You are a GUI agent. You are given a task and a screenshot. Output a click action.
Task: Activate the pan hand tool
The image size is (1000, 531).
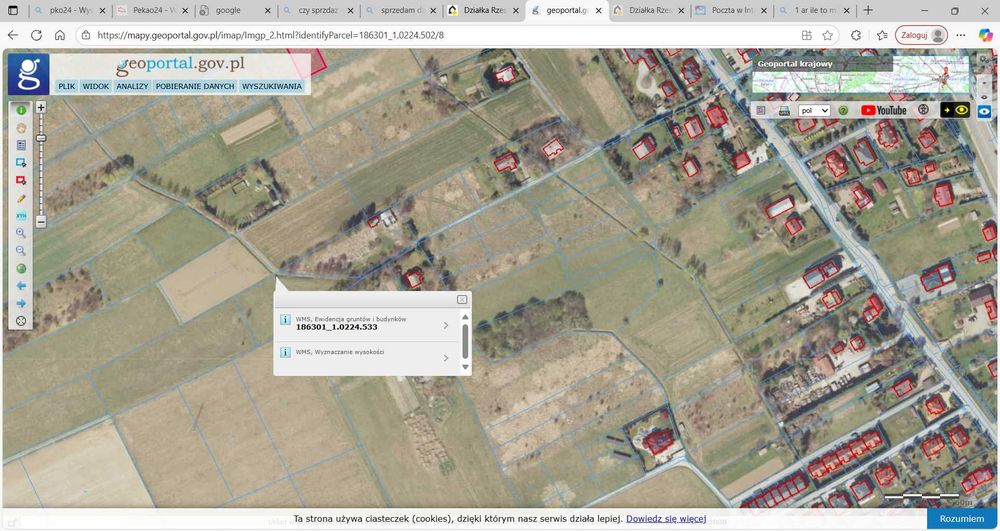click(21, 127)
